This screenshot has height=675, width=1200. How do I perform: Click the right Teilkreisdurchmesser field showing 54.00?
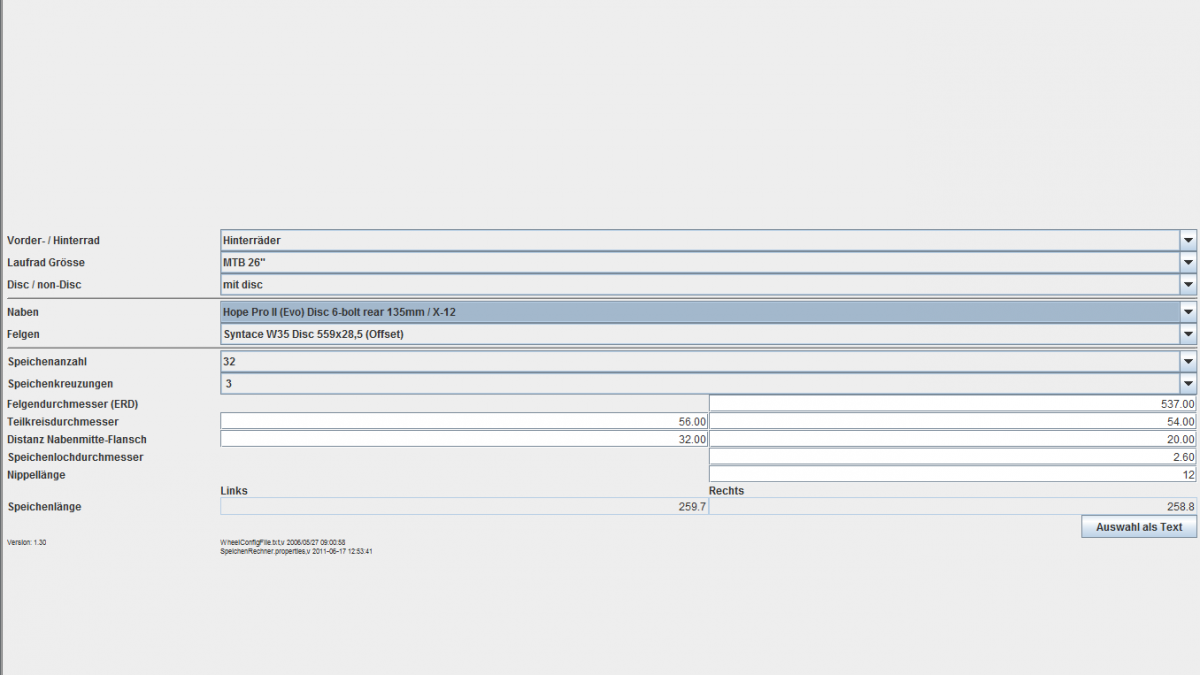tap(952, 422)
